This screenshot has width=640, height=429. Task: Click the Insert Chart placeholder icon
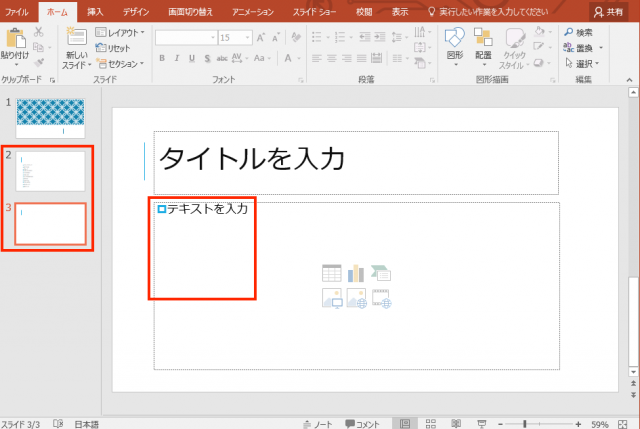356,273
